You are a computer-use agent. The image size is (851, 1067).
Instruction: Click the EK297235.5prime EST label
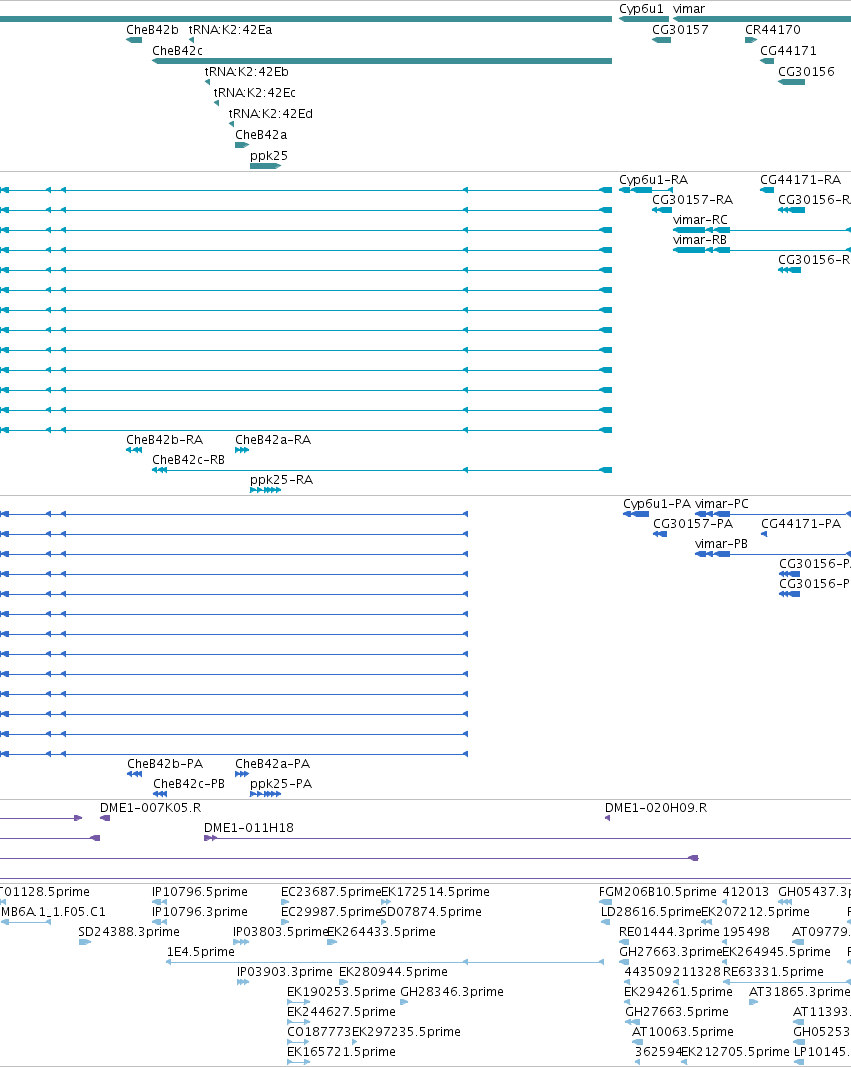coord(406,1032)
